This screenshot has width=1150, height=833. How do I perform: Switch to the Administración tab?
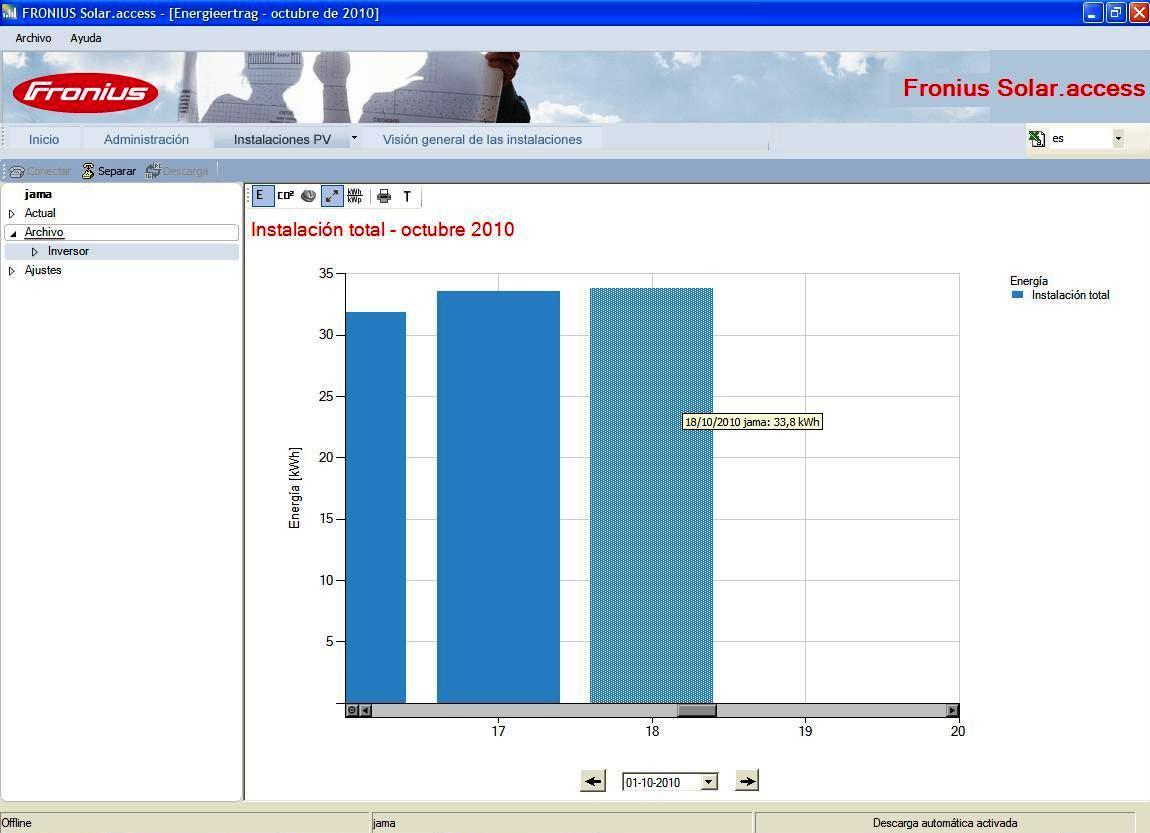click(146, 139)
